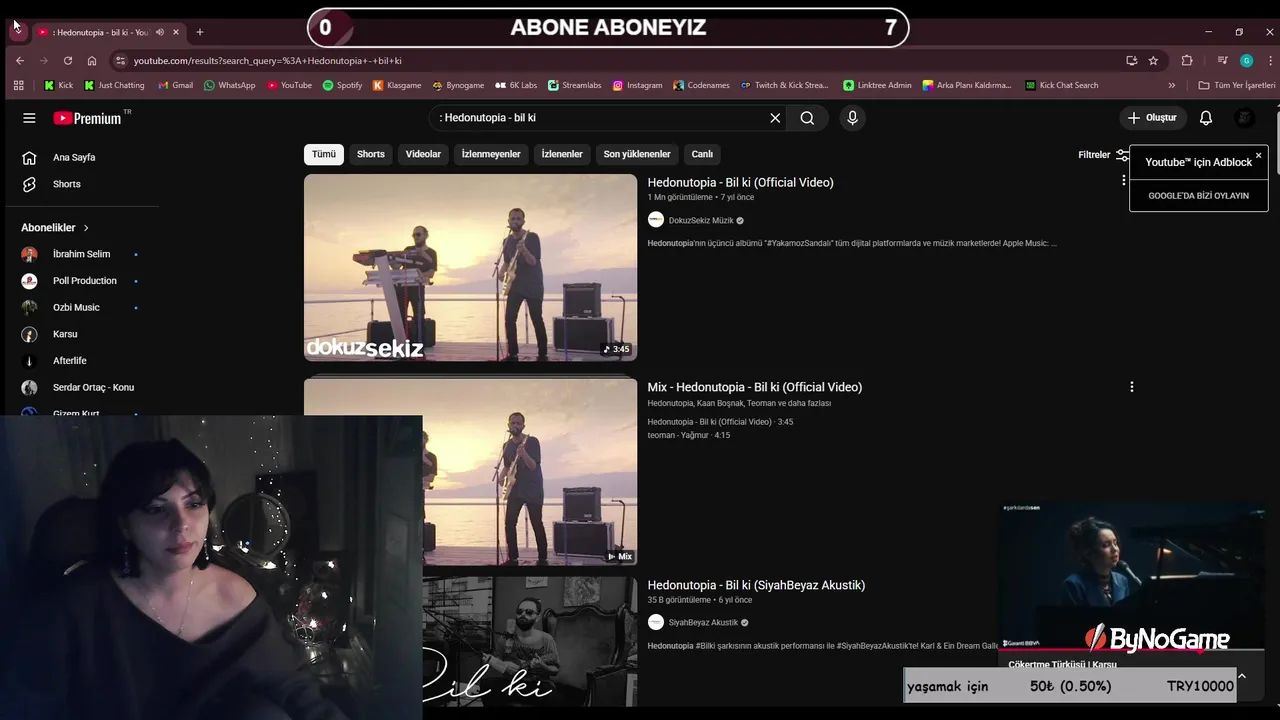Open Kick bookmark
The image size is (1280, 720).
58,85
